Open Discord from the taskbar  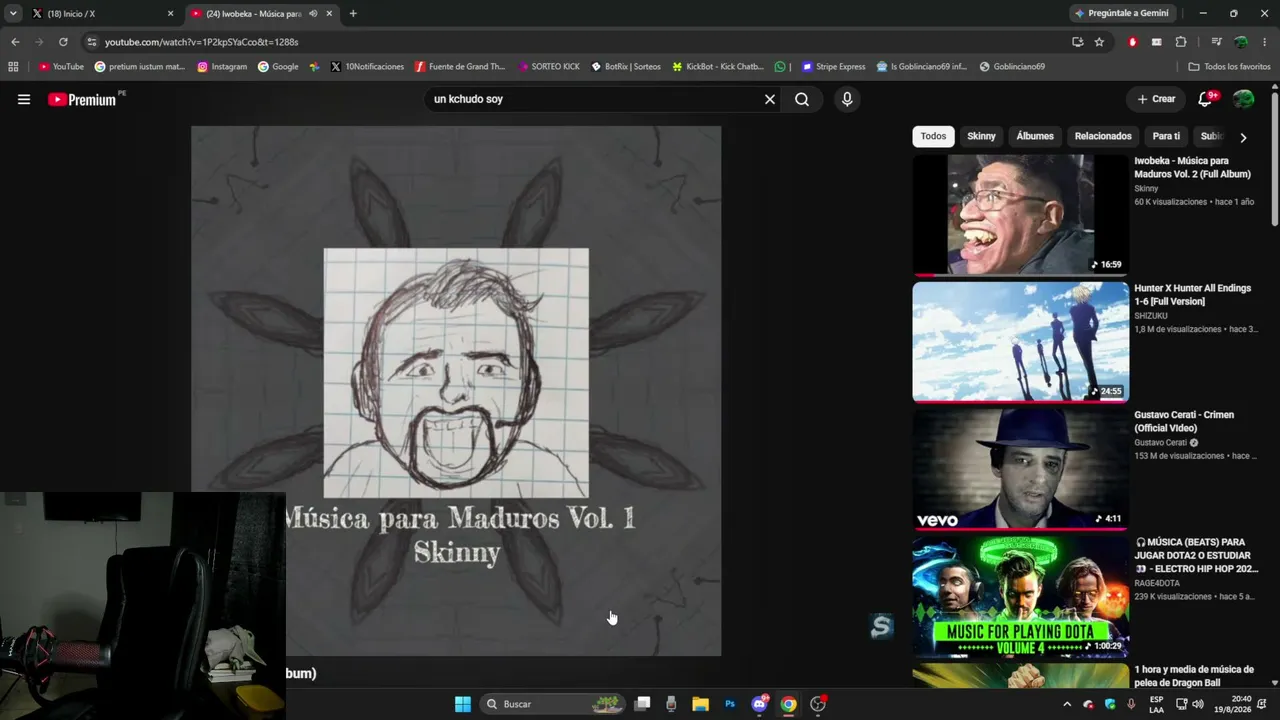click(759, 704)
